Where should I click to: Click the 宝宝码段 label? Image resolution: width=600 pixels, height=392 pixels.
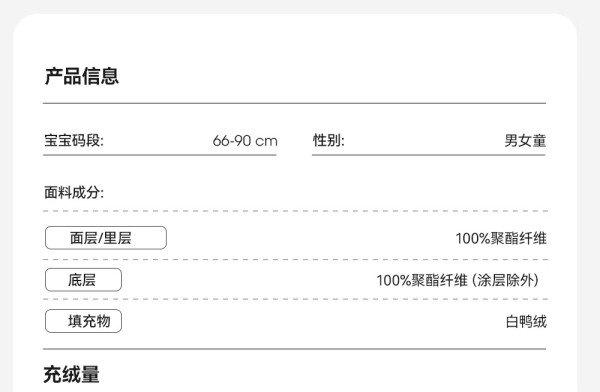pyautogui.click(x=74, y=140)
